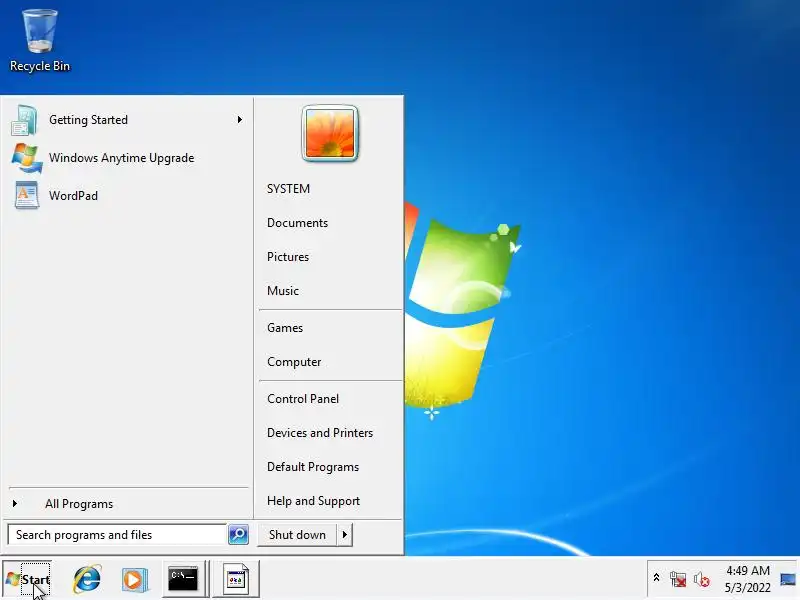Open Devices and Printers
Screen dimensions: 800x600
[320, 433]
